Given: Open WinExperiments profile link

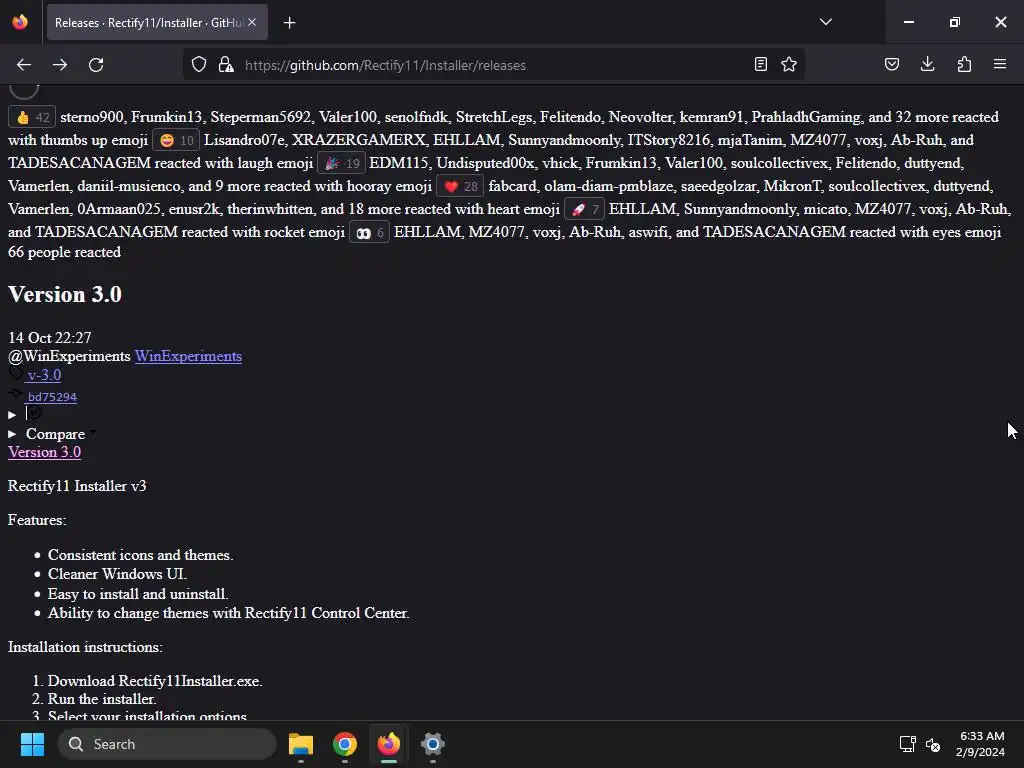Looking at the screenshot, I should pos(188,356).
